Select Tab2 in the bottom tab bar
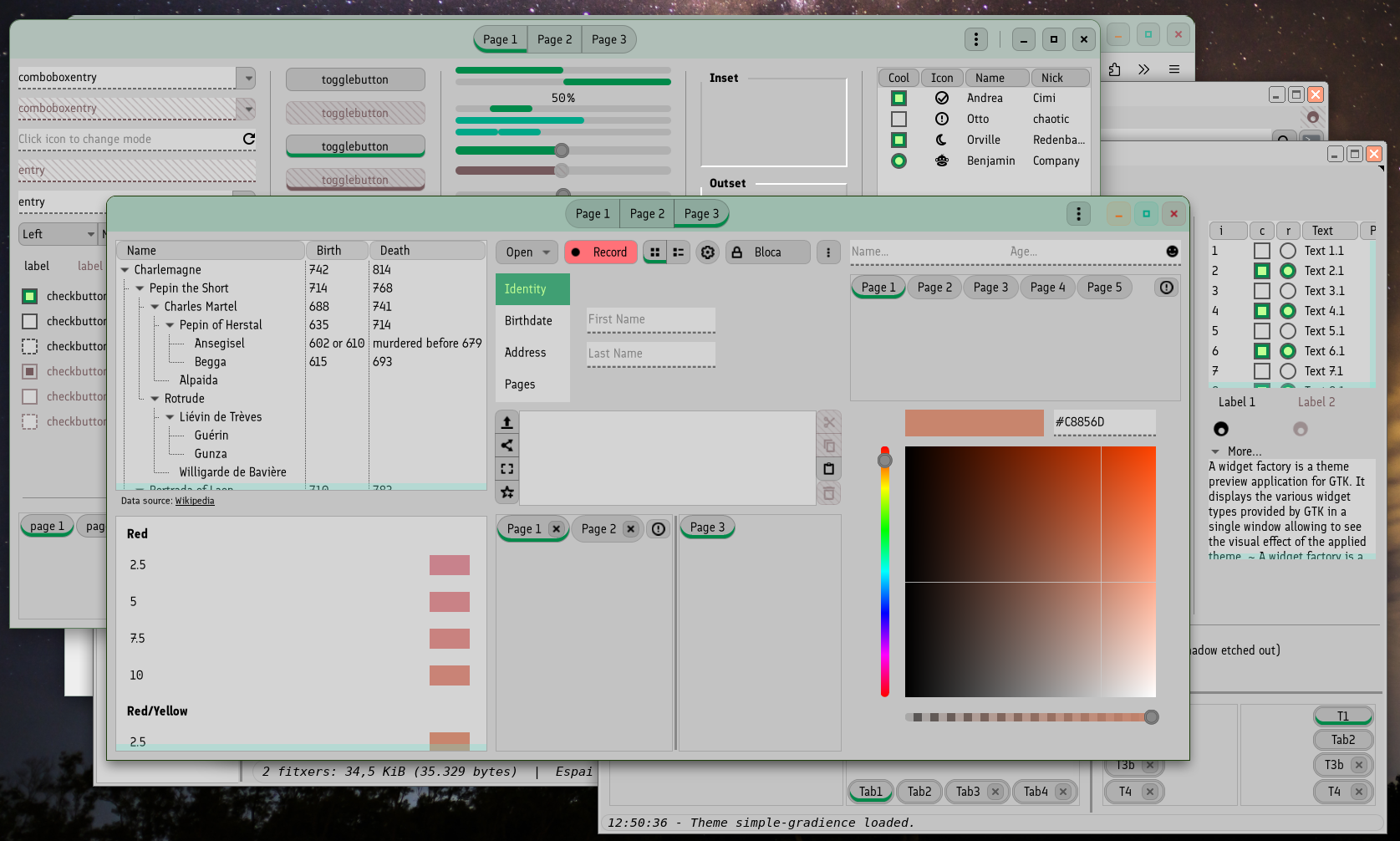Viewport: 1400px width, 841px height. click(x=919, y=792)
